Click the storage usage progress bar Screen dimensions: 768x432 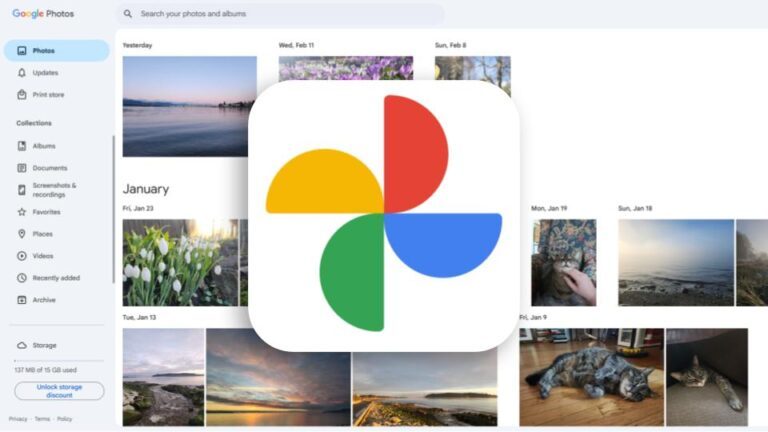(59, 360)
